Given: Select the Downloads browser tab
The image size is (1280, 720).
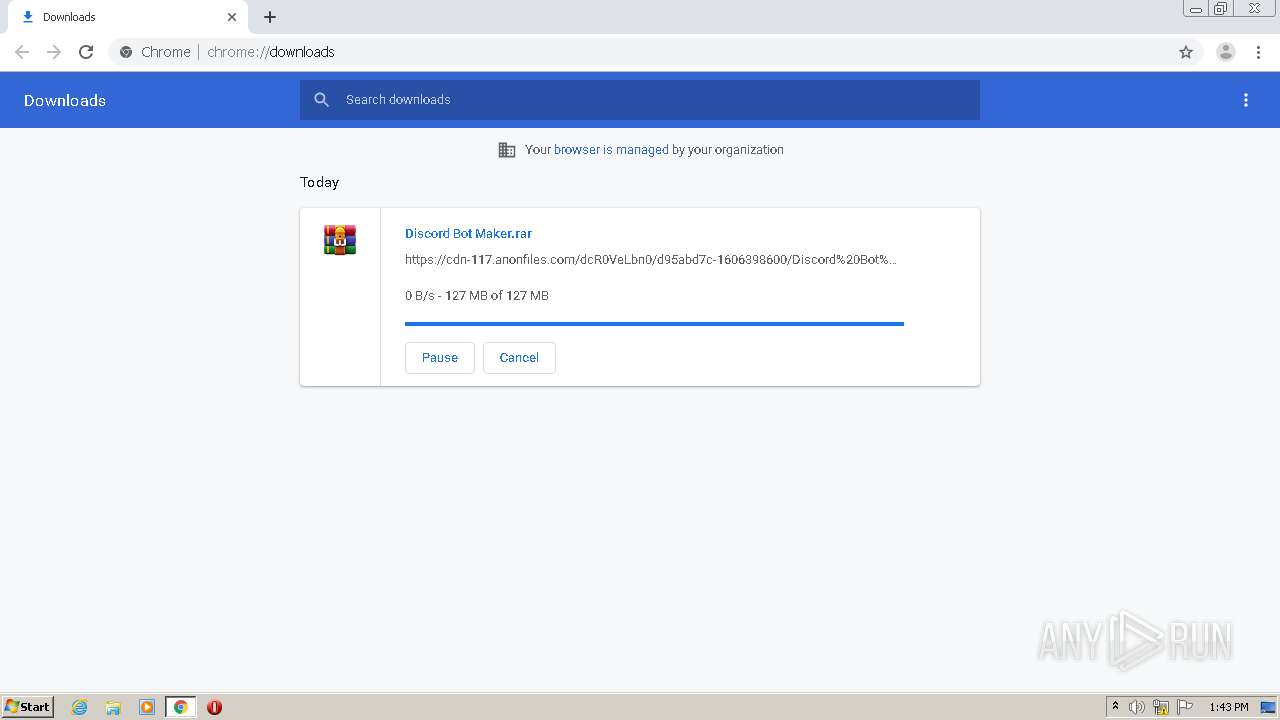Looking at the screenshot, I should pos(127,17).
